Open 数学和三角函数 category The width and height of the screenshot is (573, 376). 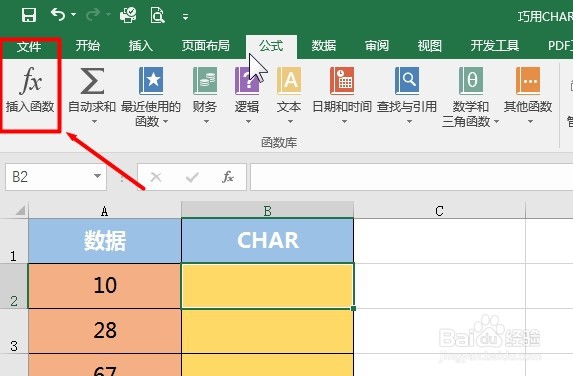[x=470, y=96]
